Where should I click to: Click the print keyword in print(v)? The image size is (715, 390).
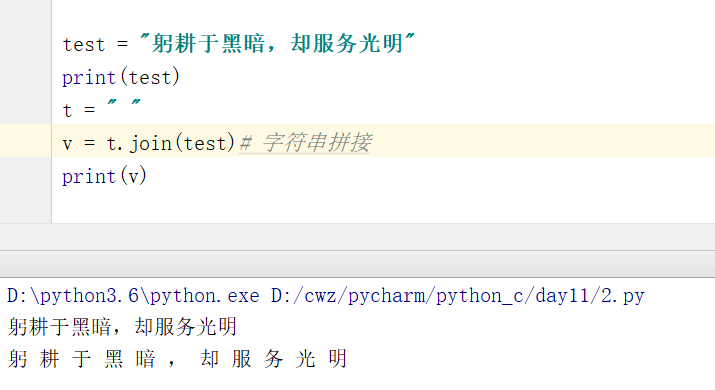pos(89,177)
